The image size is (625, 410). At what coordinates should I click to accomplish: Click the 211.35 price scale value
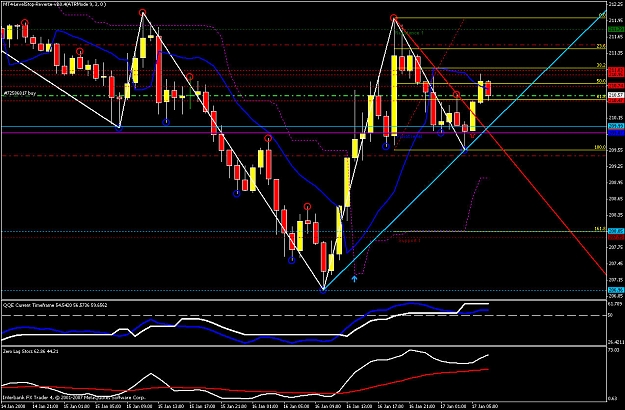[x=616, y=53]
